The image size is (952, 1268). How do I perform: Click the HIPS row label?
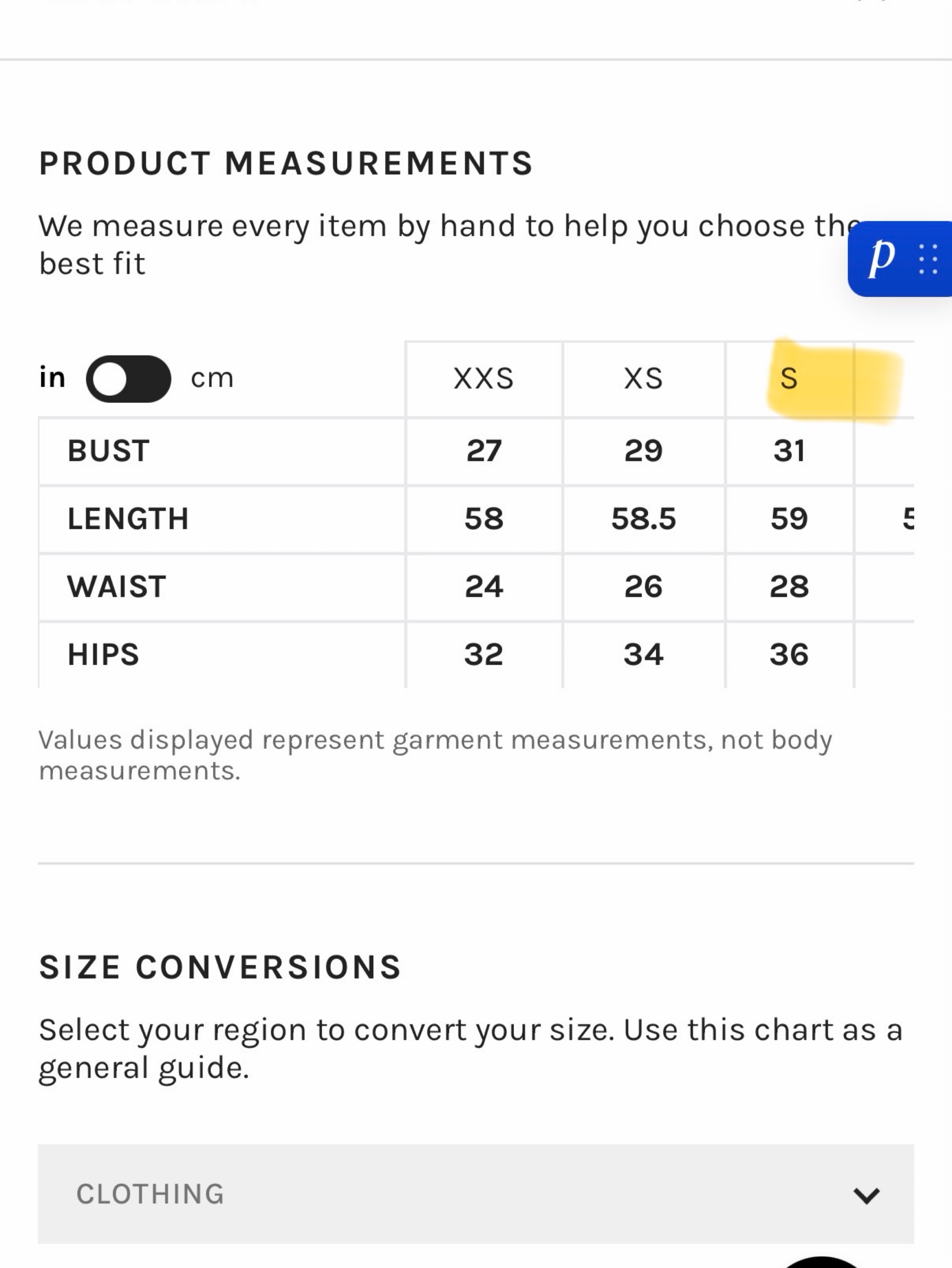point(104,655)
